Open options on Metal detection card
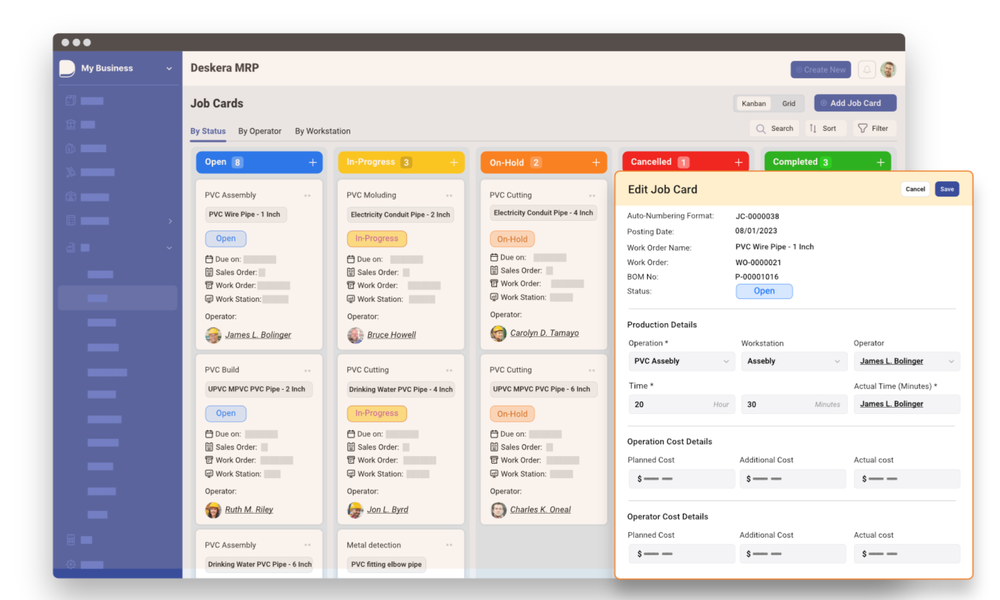 tap(449, 545)
